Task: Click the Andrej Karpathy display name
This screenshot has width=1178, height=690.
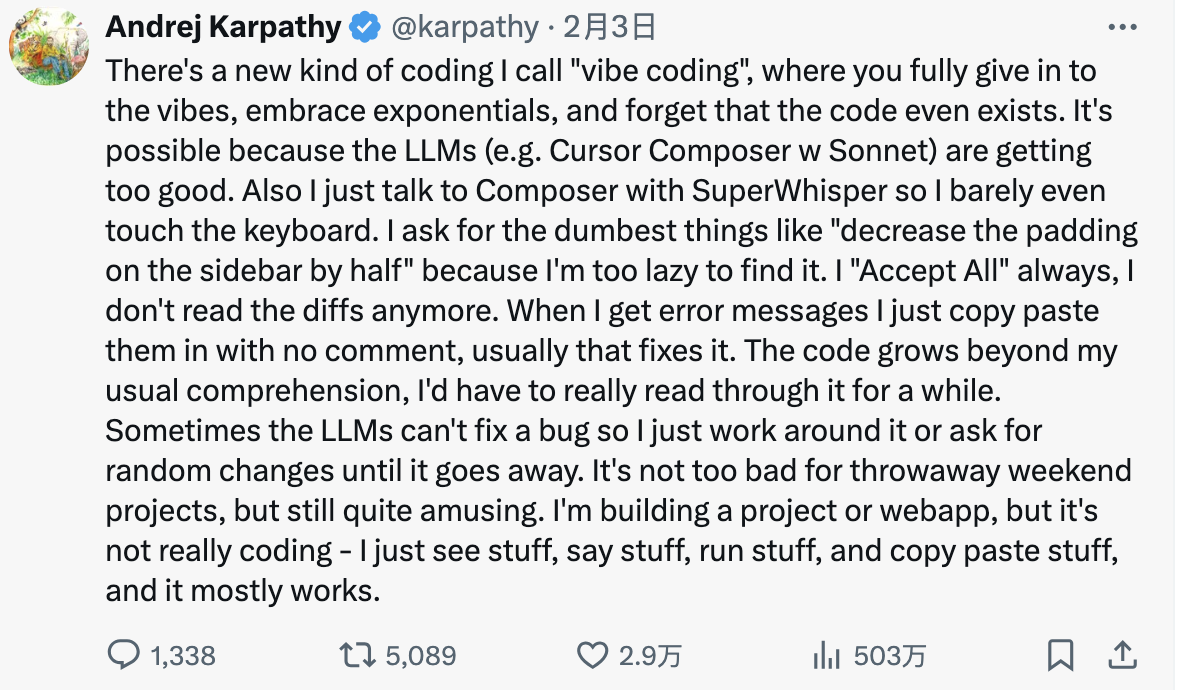Action: (223, 28)
